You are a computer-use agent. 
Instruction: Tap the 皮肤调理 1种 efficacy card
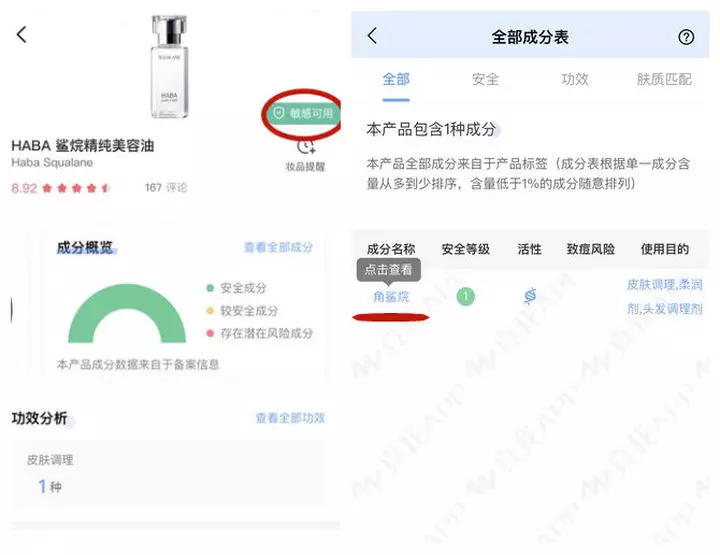pyautogui.click(x=169, y=474)
